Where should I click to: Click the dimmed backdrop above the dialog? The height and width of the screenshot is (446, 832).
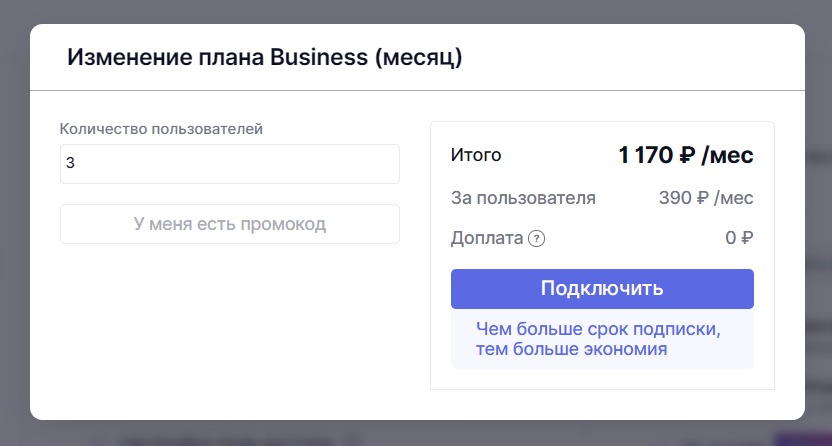pyautogui.click(x=416, y=11)
